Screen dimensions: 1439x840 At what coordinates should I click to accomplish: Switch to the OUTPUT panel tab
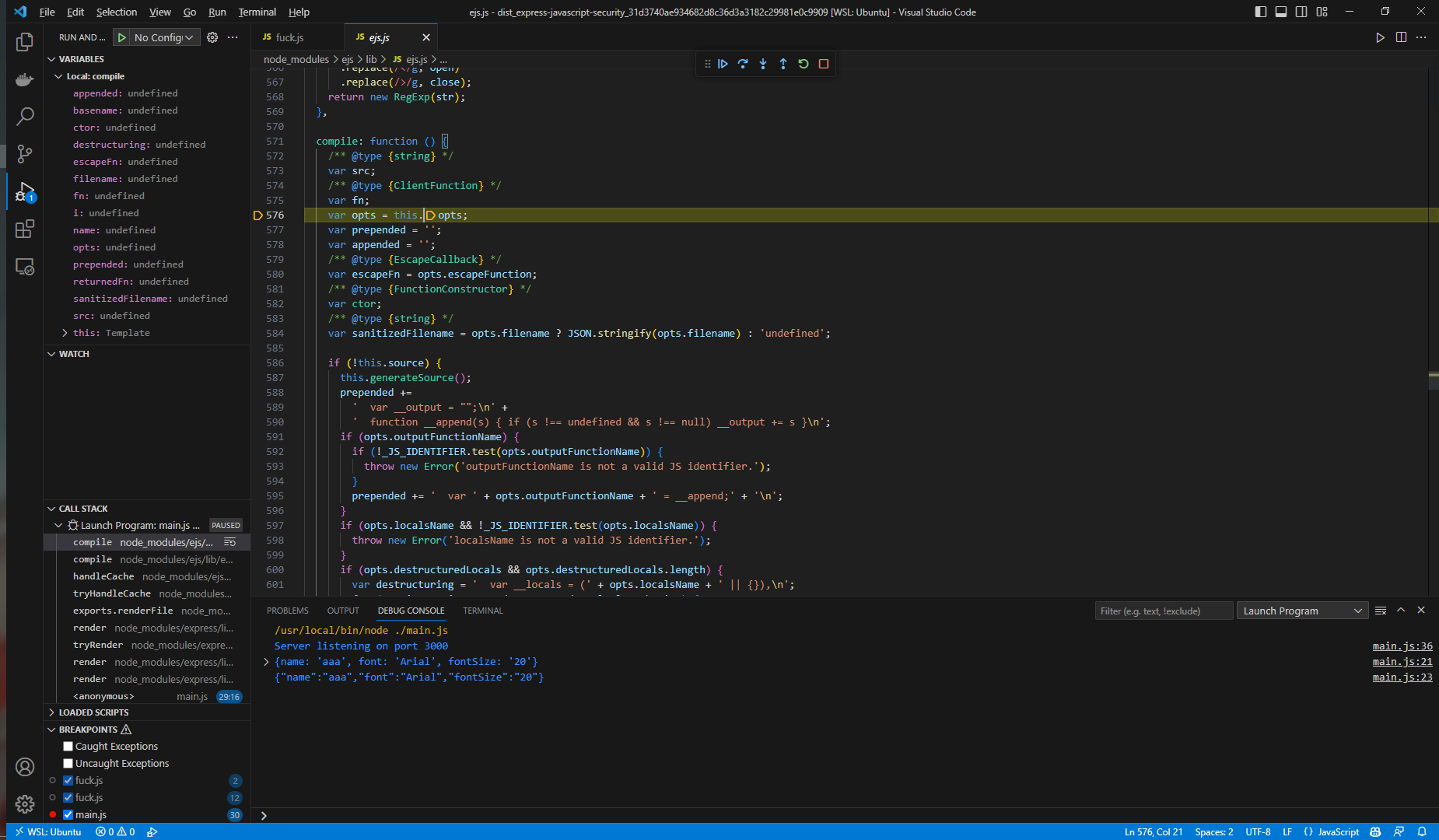(343, 611)
